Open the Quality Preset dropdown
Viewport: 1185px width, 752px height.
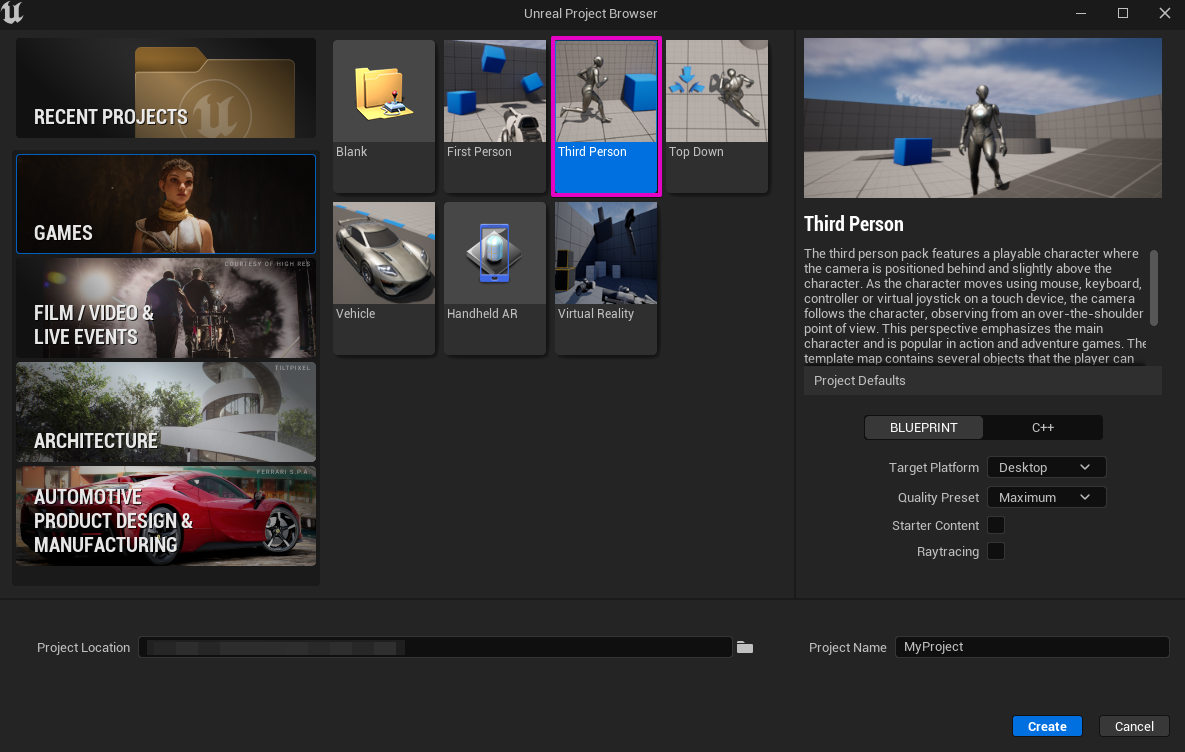(x=1046, y=497)
